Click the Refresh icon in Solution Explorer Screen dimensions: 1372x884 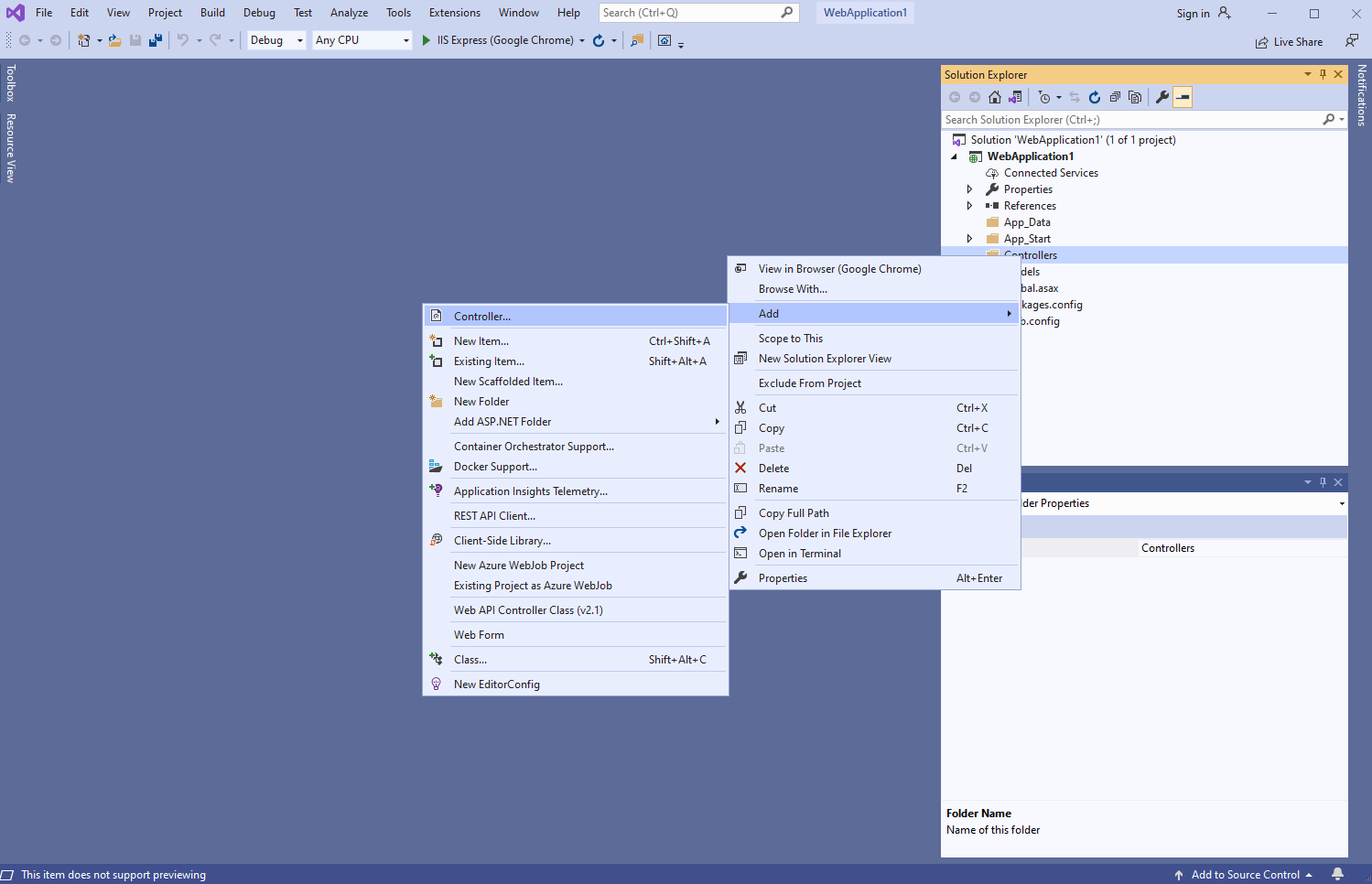1094,97
